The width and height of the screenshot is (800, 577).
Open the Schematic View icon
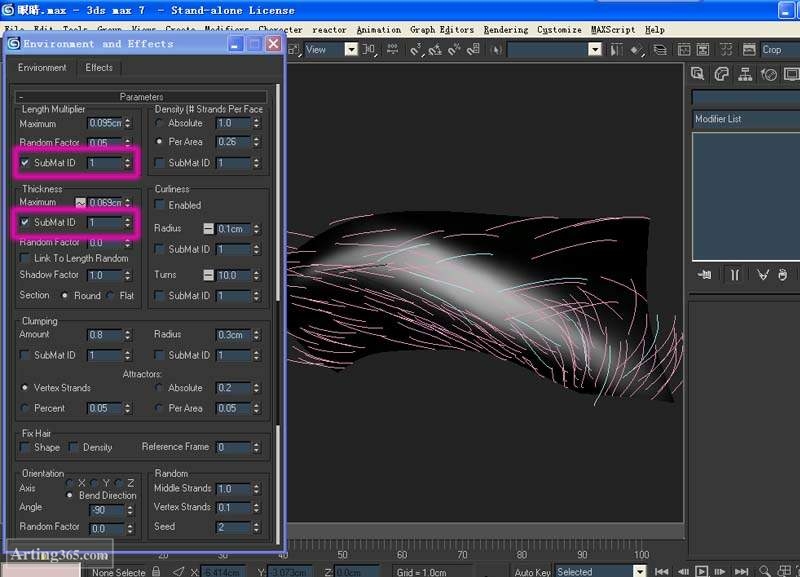(x=703, y=49)
